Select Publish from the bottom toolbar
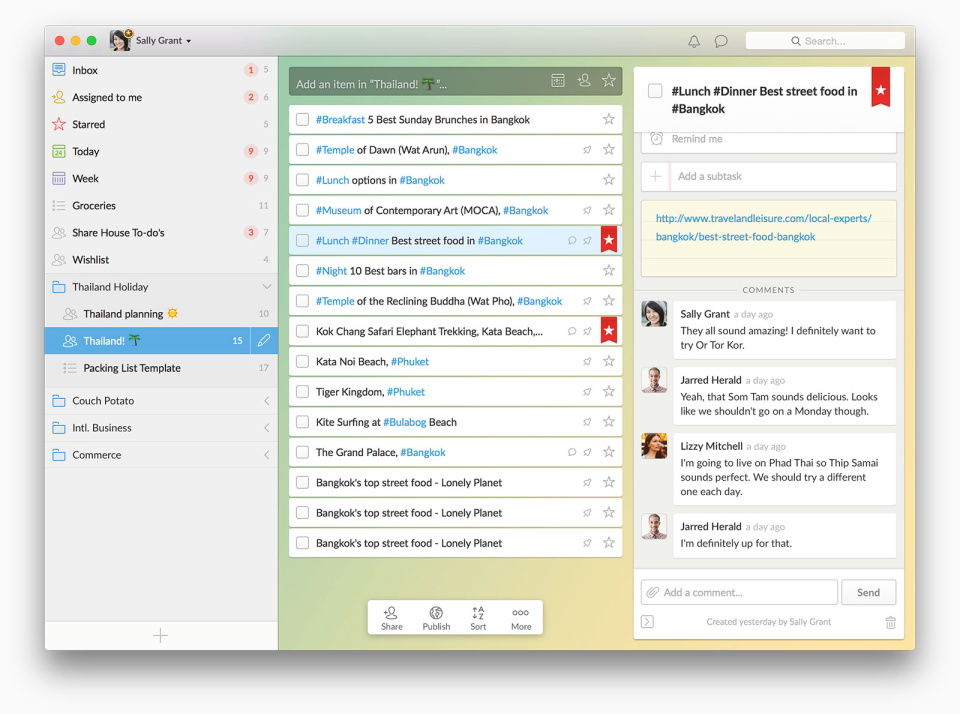Viewport: 960px width, 714px height. (434, 617)
